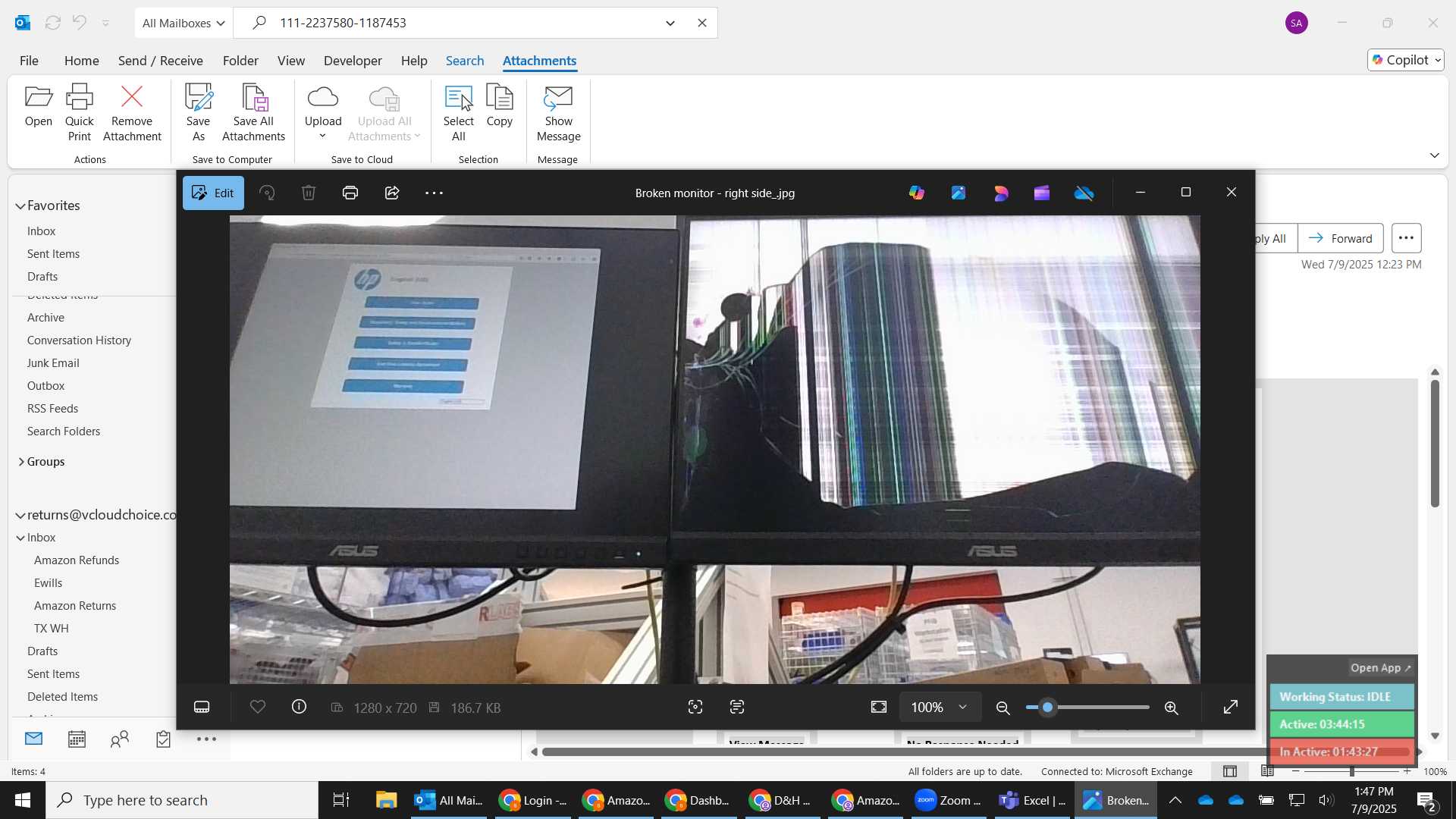
Task: Collapse the Outlook ribbon chevron
Action: coord(1435,155)
